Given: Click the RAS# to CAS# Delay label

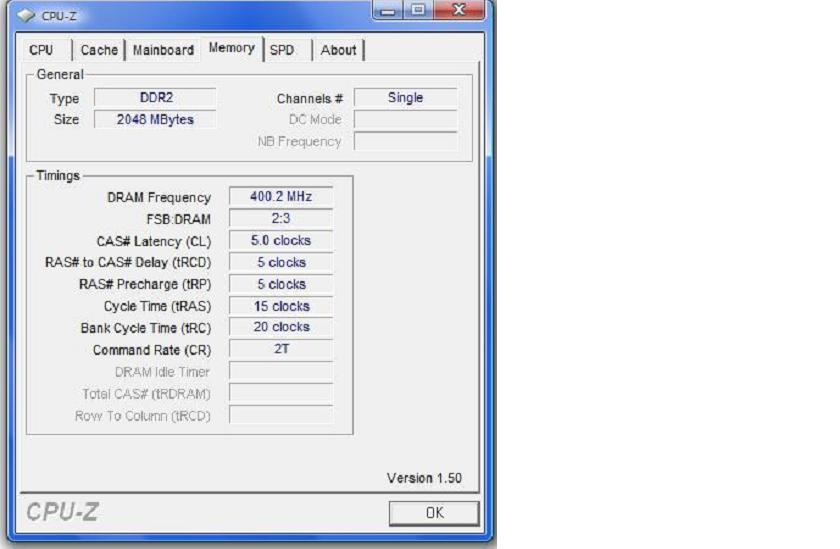Looking at the screenshot, I should tap(128, 263).
